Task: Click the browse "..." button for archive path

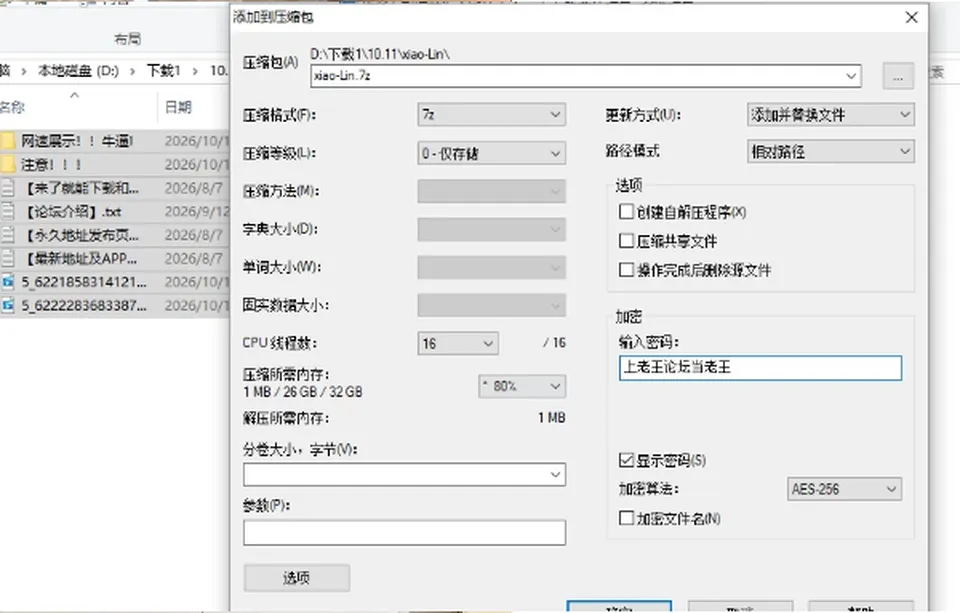Action: pos(898,76)
